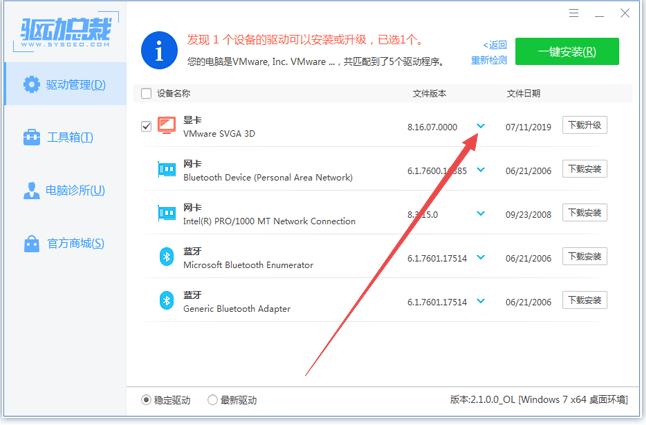Click the 文件版本 column header
The image size is (646, 425).
429,93
